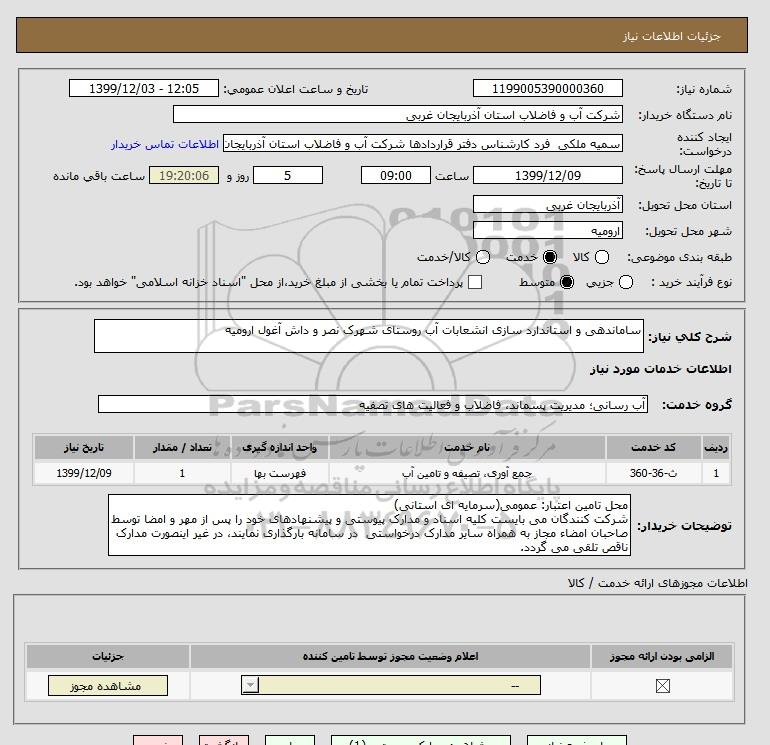Viewport: 770px width, 745px height.
Task: Click the ردیف column header
Action: point(716,447)
